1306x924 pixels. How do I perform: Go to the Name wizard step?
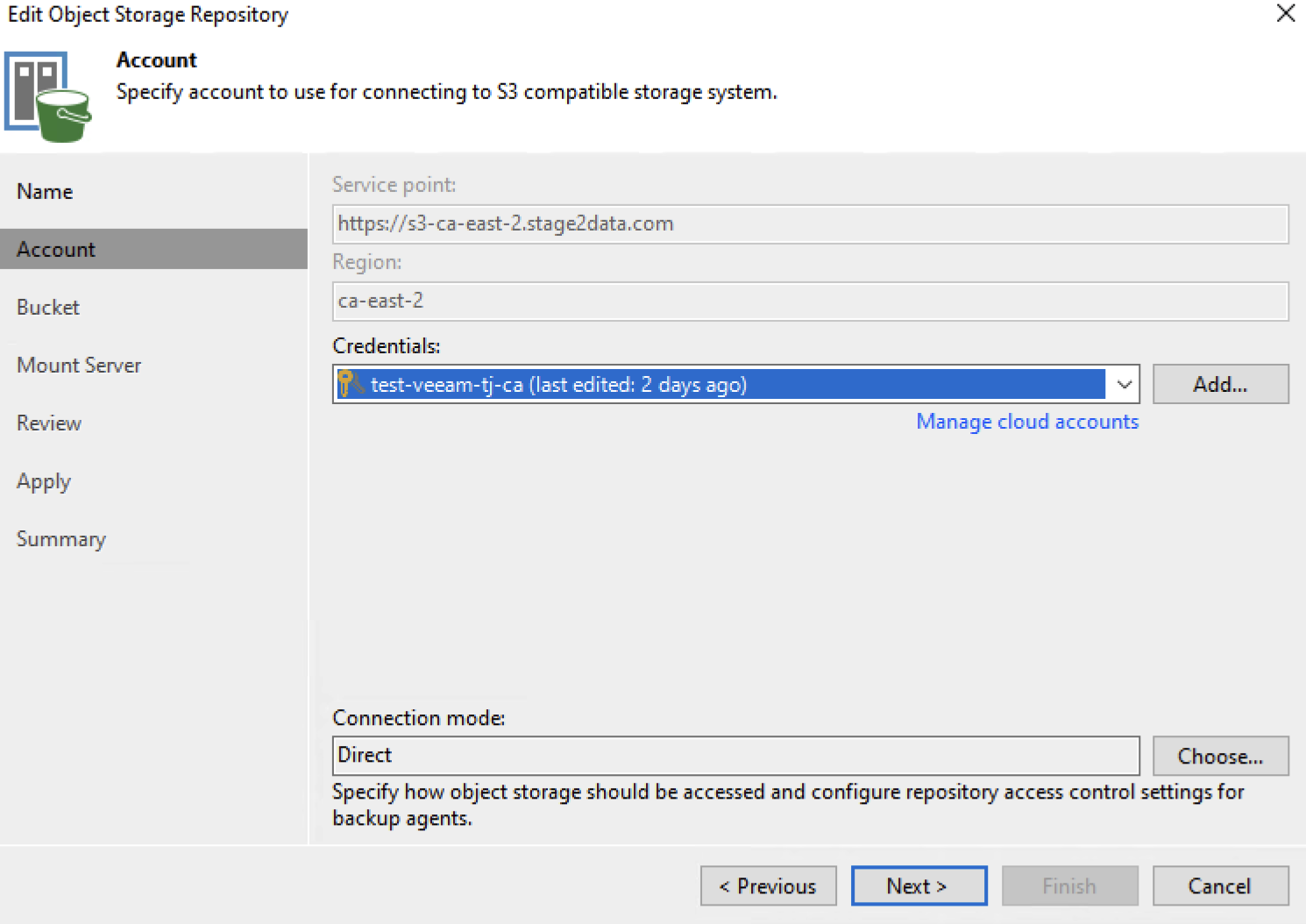[x=45, y=192]
